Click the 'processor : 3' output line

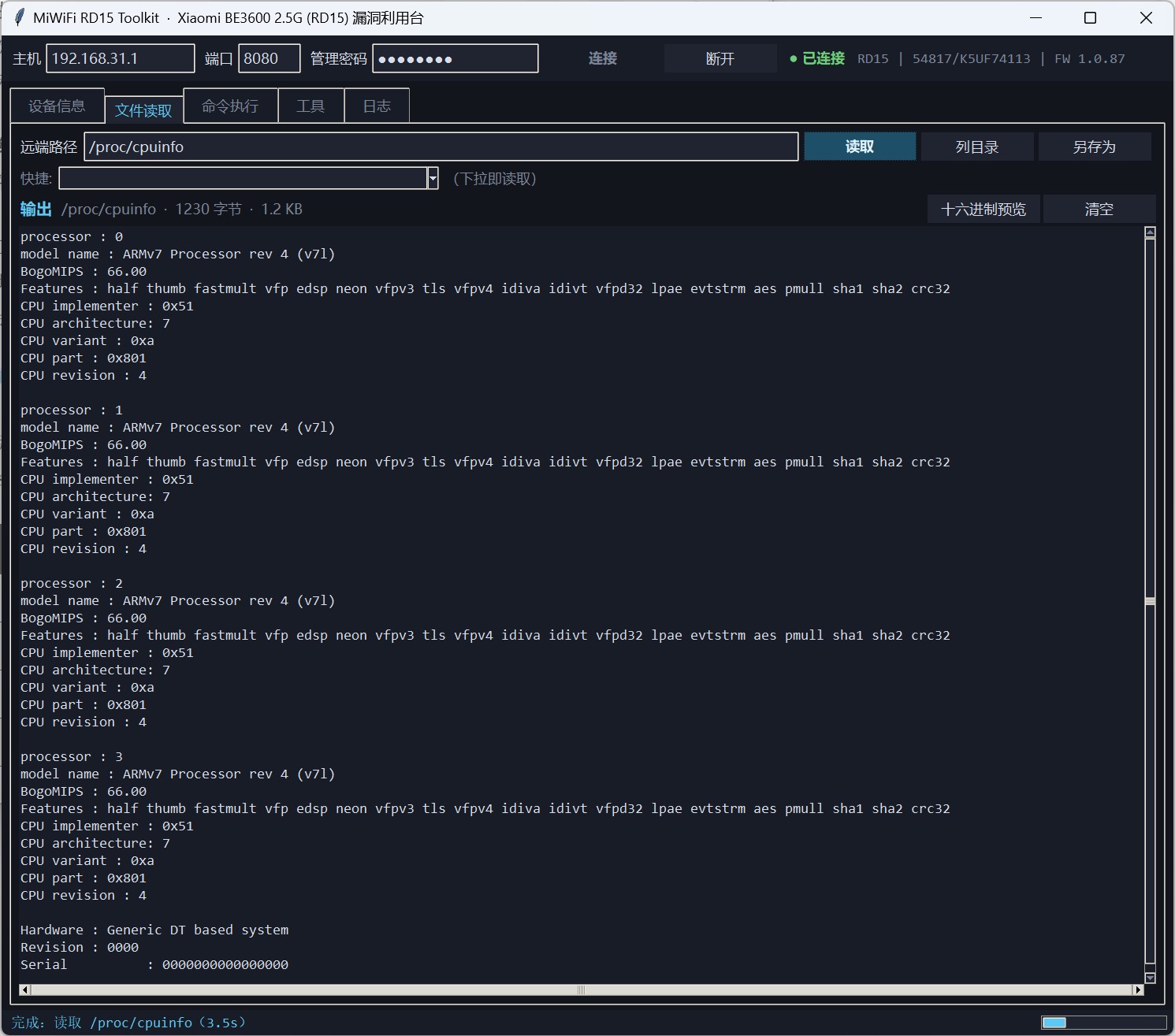[72, 756]
